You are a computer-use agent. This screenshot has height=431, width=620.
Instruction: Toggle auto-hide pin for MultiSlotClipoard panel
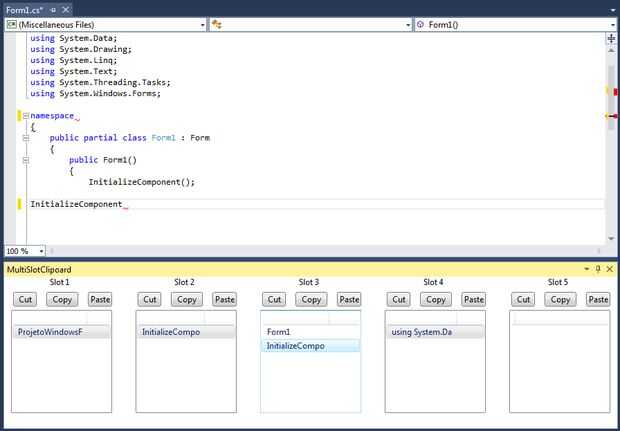pos(598,269)
